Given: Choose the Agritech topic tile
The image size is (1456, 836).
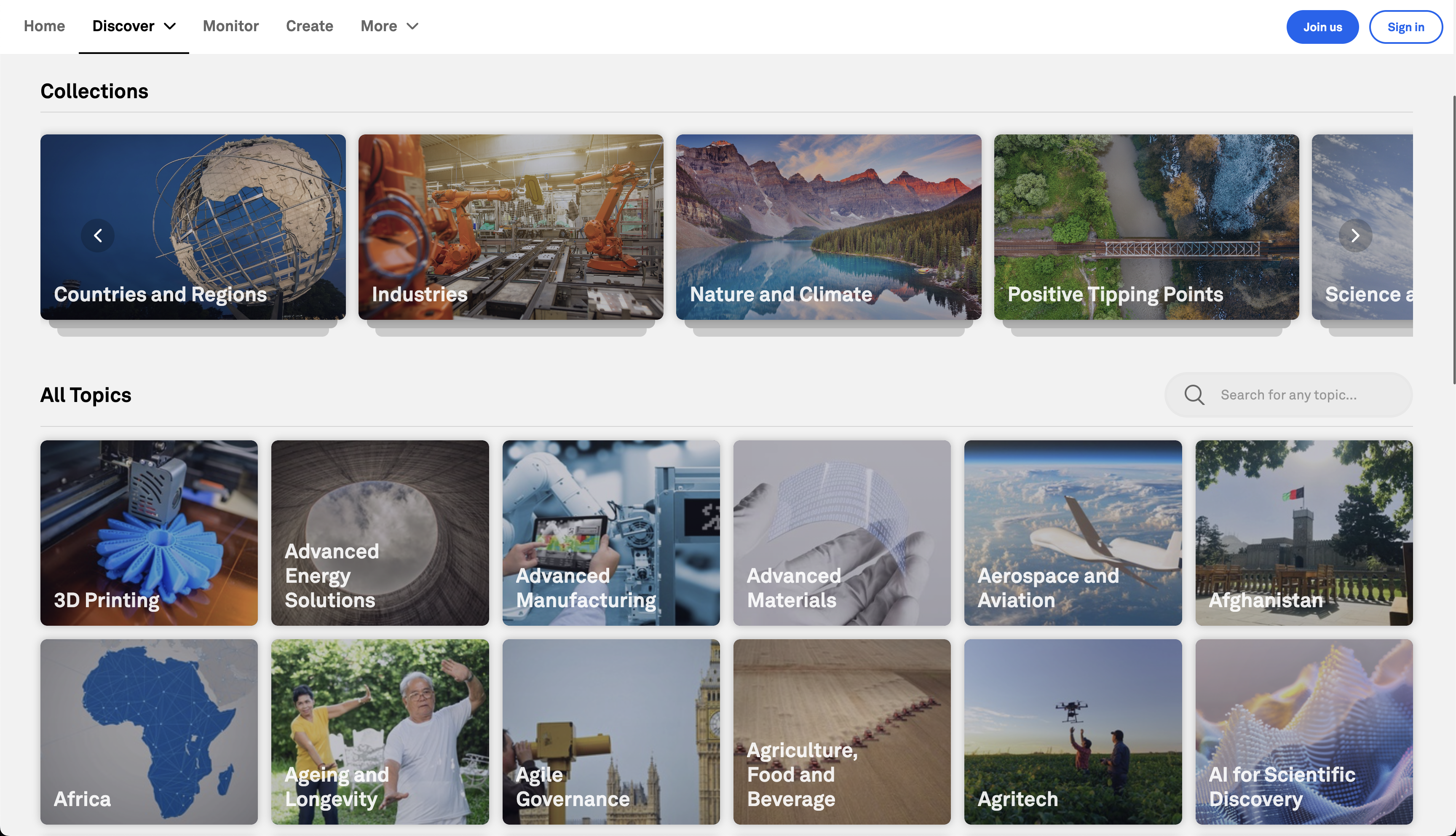Looking at the screenshot, I should click(1073, 731).
